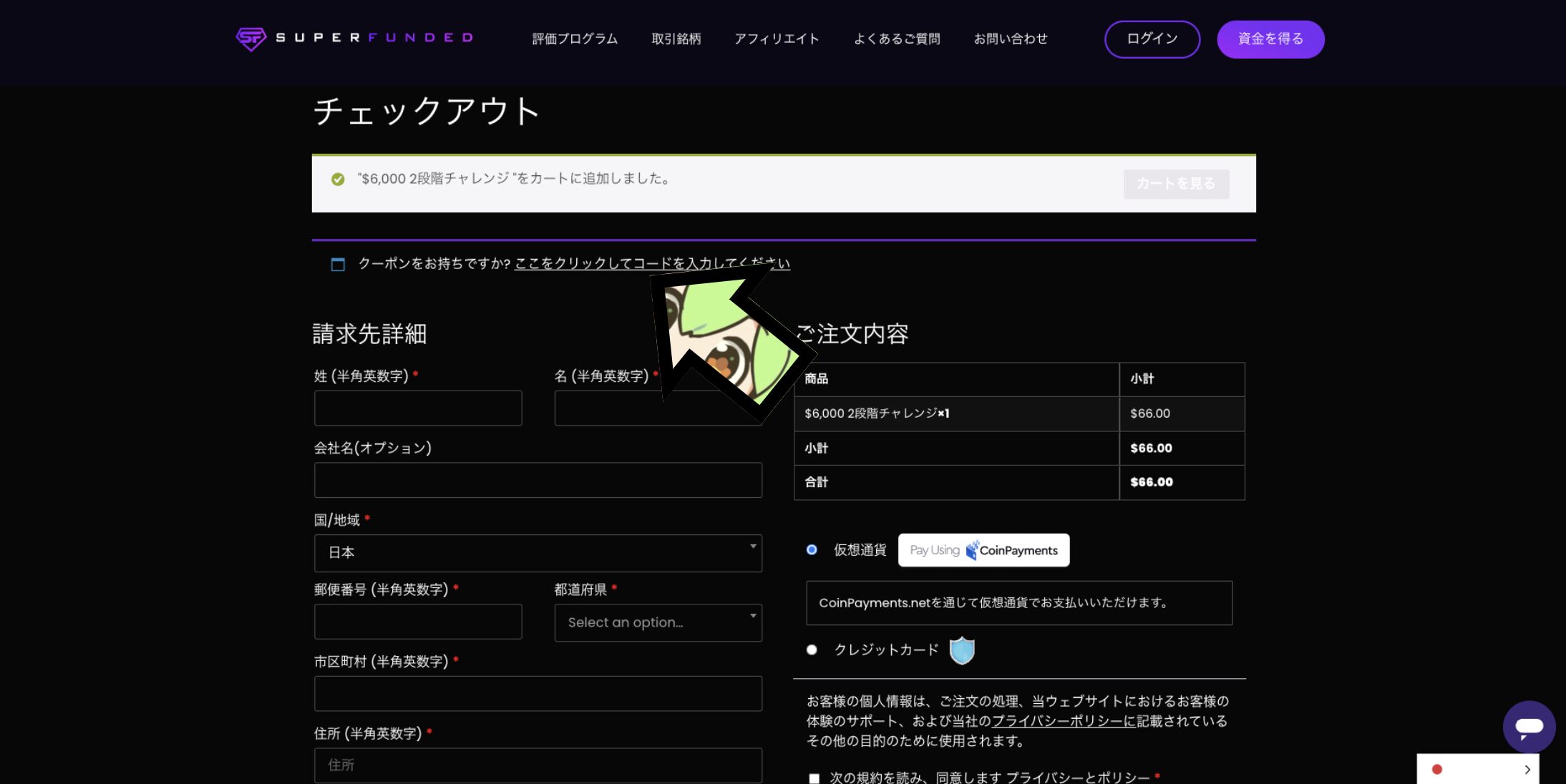Viewport: 1566px width, 784px height.
Task: Open 評価プログラム menu item
Action: (575, 39)
